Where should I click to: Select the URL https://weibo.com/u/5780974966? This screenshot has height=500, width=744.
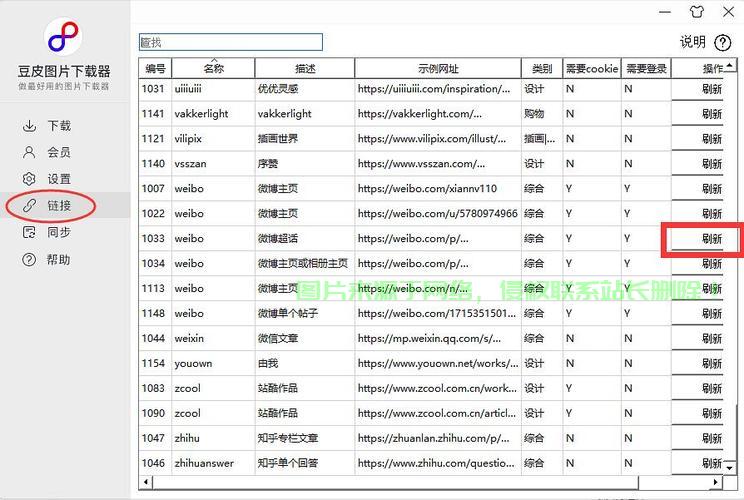[x=437, y=213]
